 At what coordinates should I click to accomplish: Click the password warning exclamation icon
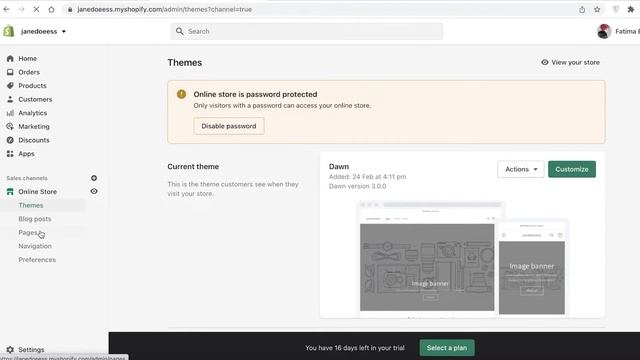pos(181,94)
